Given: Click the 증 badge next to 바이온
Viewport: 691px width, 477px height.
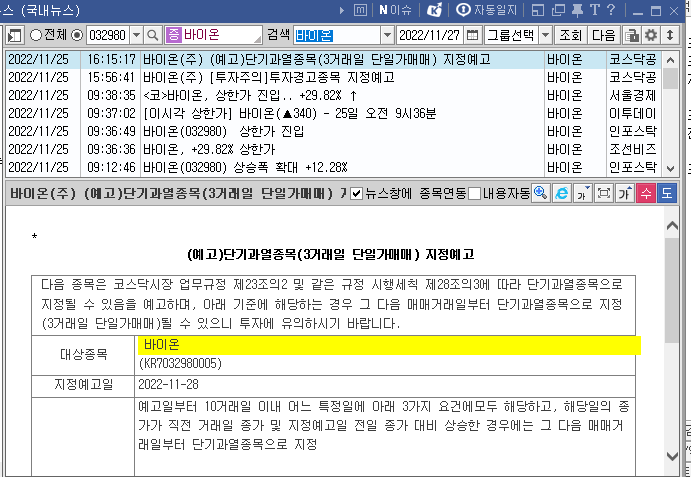Looking at the screenshot, I should [174, 35].
